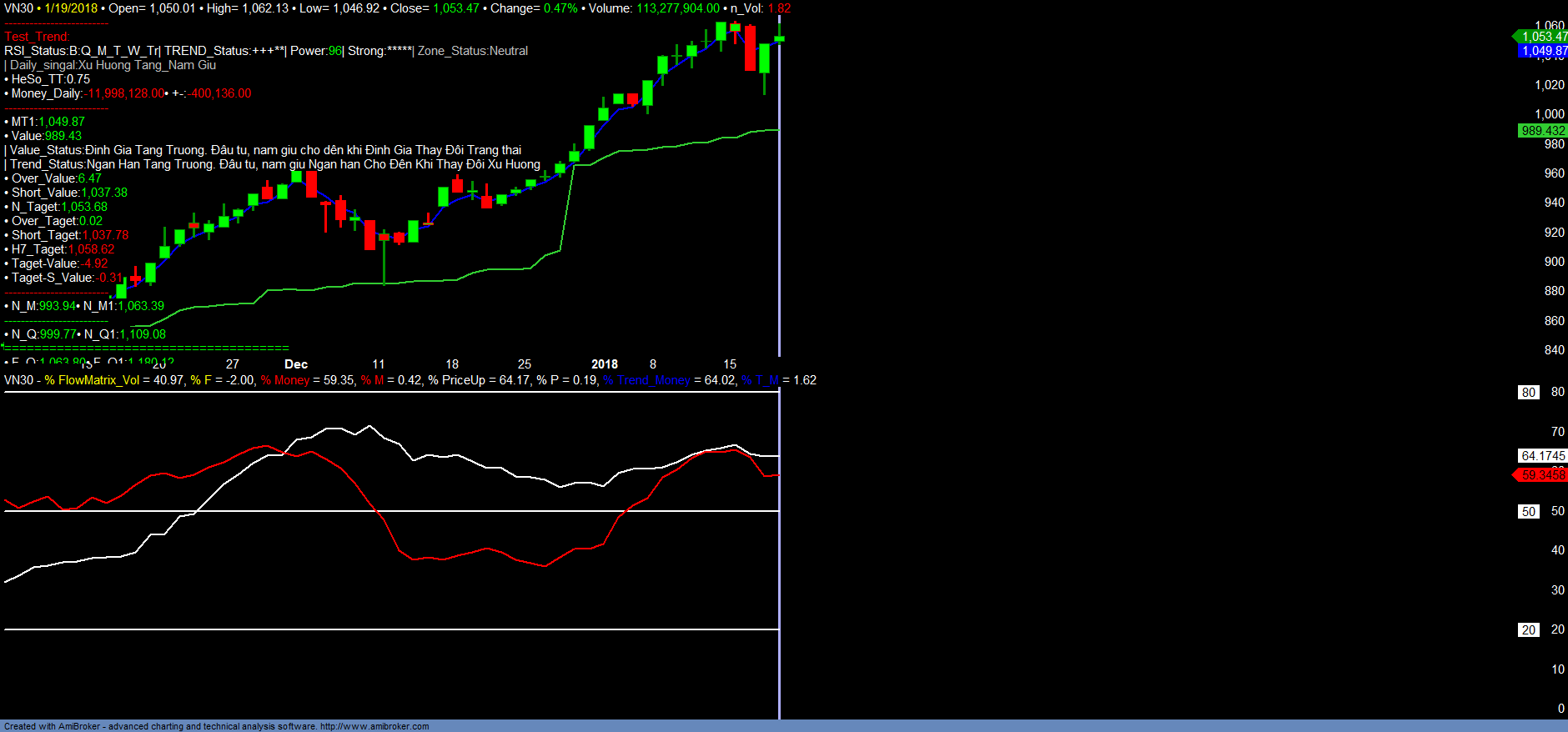Click the Dec month label on date axis

click(296, 364)
